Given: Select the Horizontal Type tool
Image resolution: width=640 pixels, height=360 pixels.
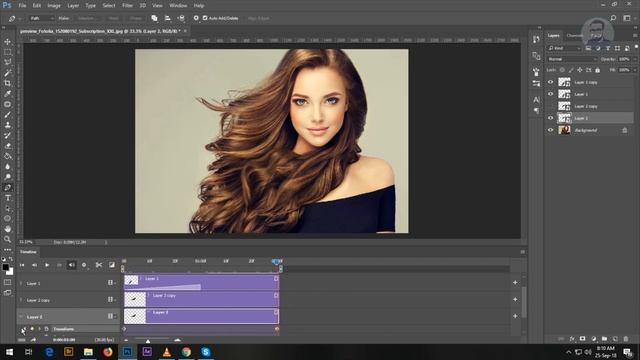Looking at the screenshot, I should [7, 198].
